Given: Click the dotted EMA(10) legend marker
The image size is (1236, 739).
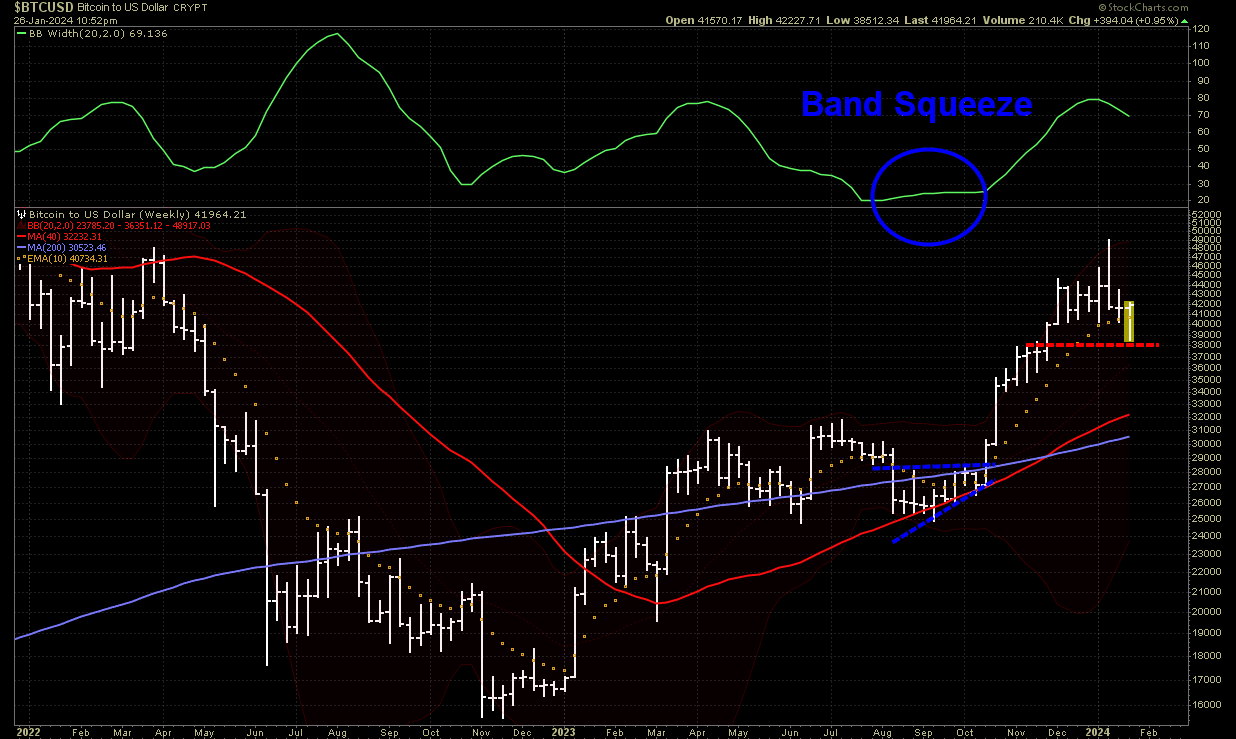Looking at the screenshot, I should (22, 258).
